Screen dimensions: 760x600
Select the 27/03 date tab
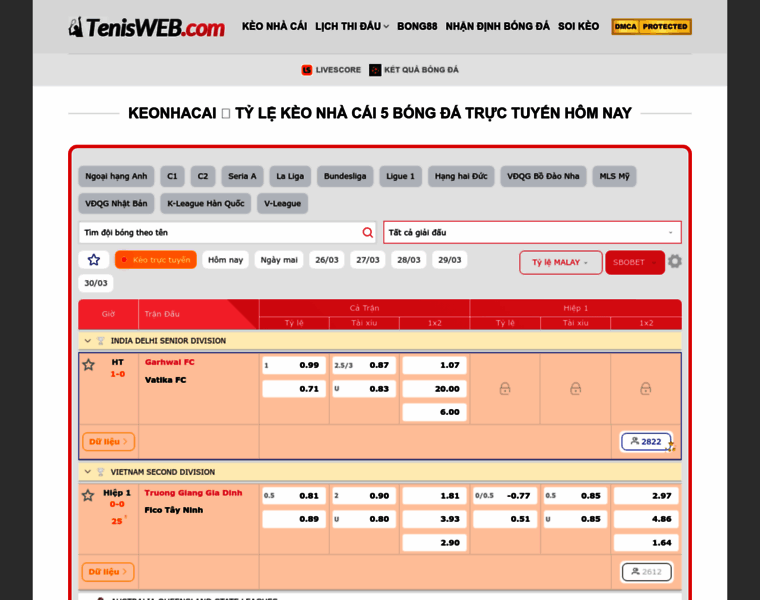coord(368,260)
